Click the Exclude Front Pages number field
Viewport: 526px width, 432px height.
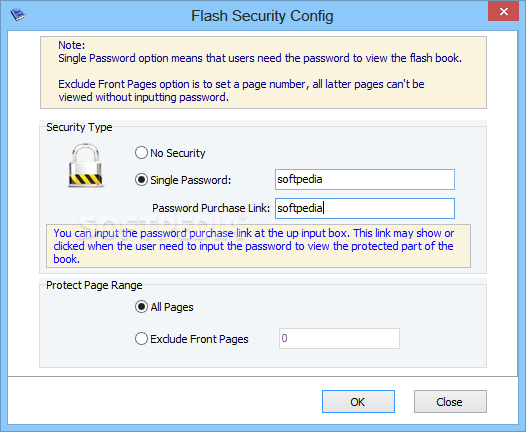coord(339,338)
